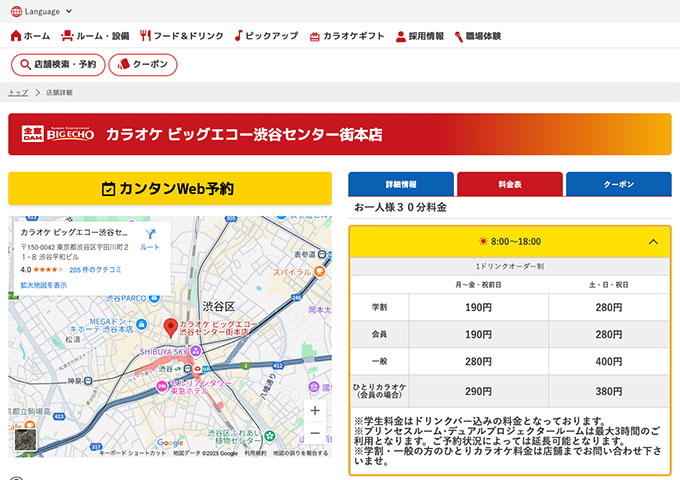Click the globe icon beside Language
The image size is (680, 480).
[x=16, y=12]
